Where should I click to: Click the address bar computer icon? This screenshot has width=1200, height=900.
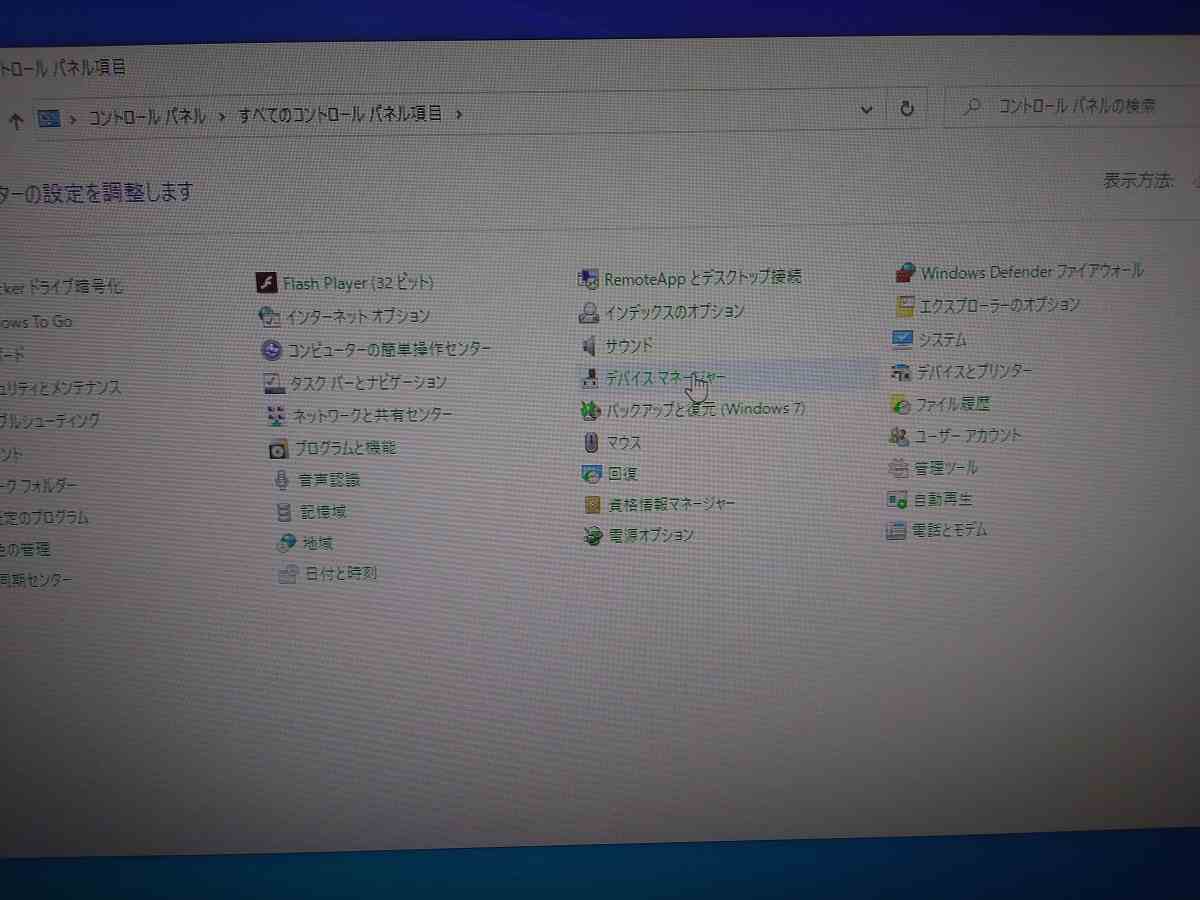[48, 119]
